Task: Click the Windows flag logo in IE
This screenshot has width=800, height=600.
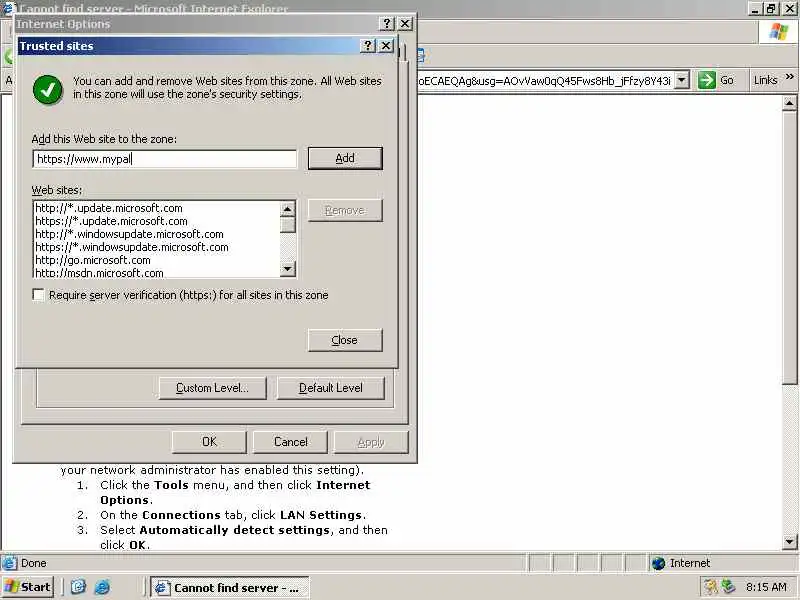Action: [x=779, y=32]
